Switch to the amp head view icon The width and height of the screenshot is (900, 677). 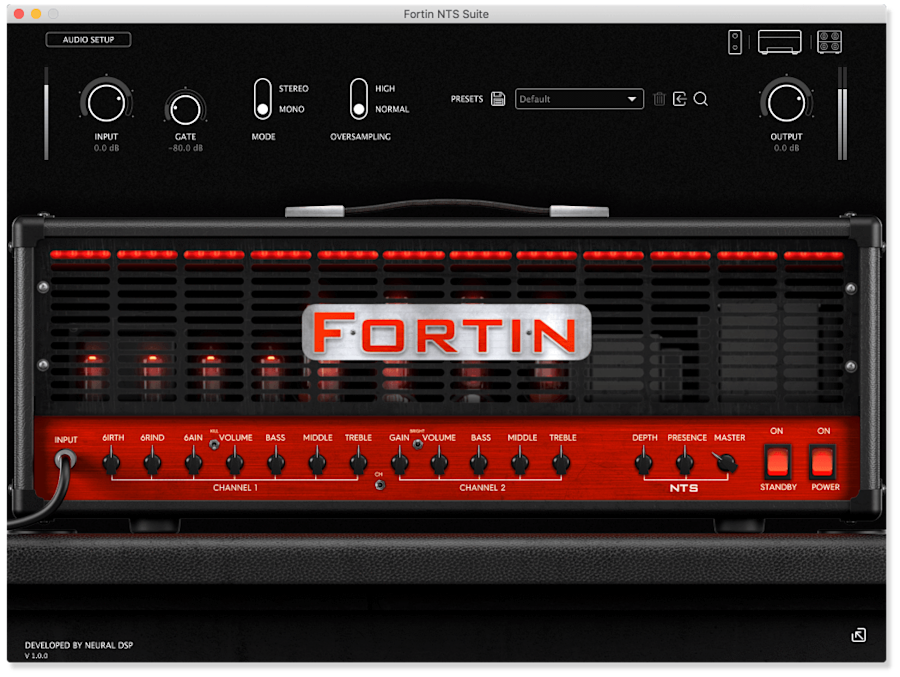coord(779,42)
